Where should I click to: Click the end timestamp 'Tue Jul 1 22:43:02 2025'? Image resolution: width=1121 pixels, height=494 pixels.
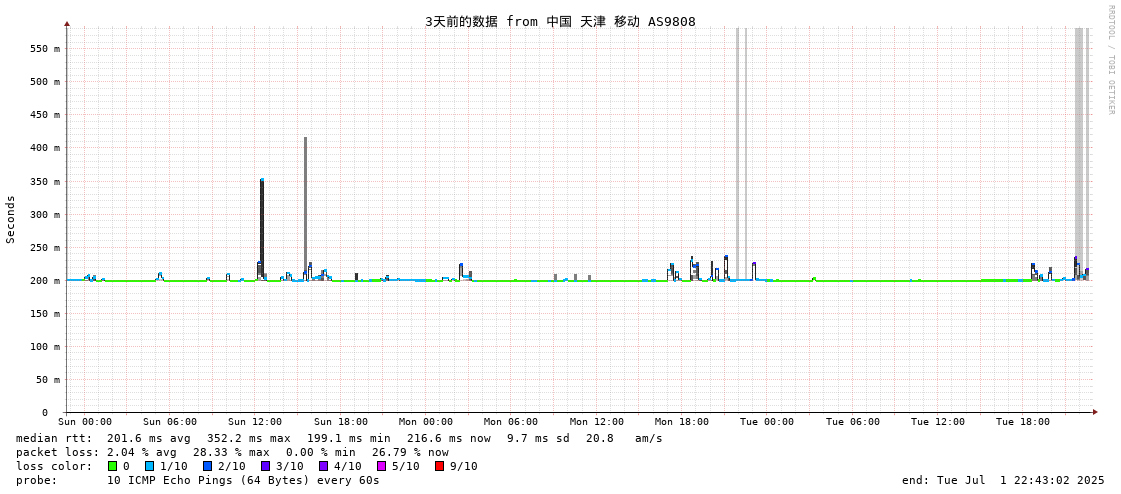(x=1018, y=480)
